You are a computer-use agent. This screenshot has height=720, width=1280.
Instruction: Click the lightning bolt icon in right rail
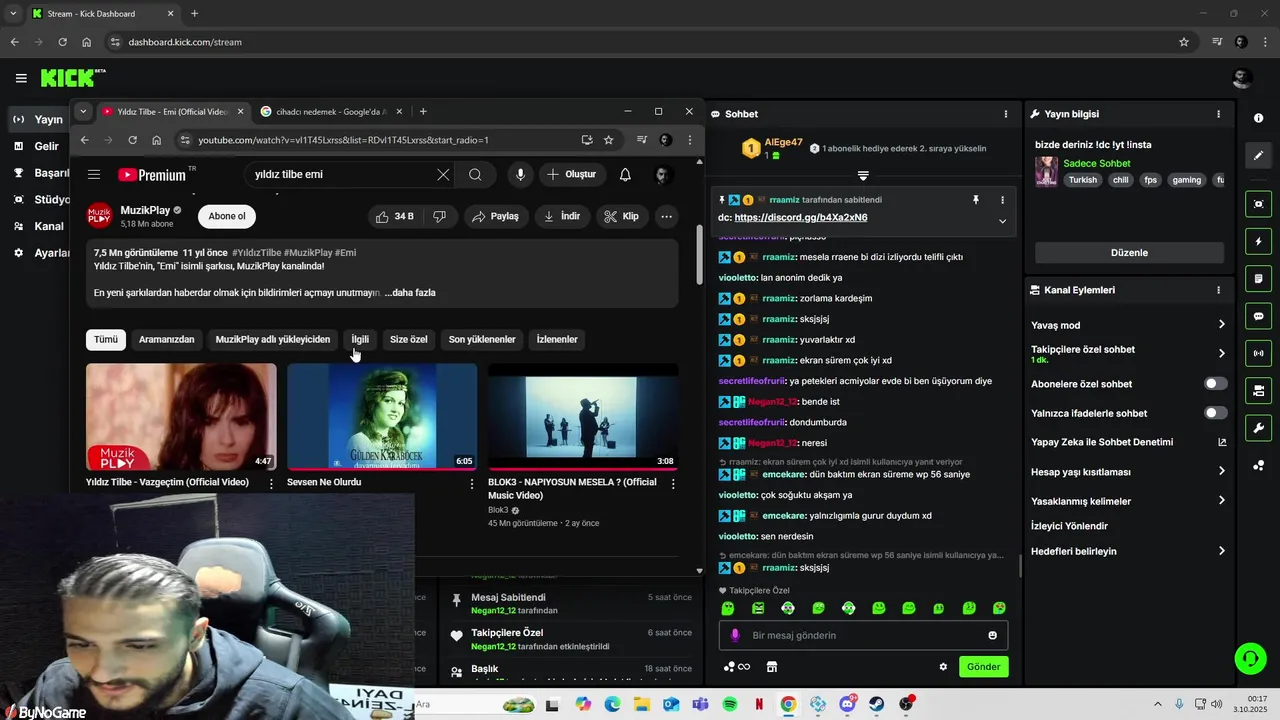pos(1258,242)
